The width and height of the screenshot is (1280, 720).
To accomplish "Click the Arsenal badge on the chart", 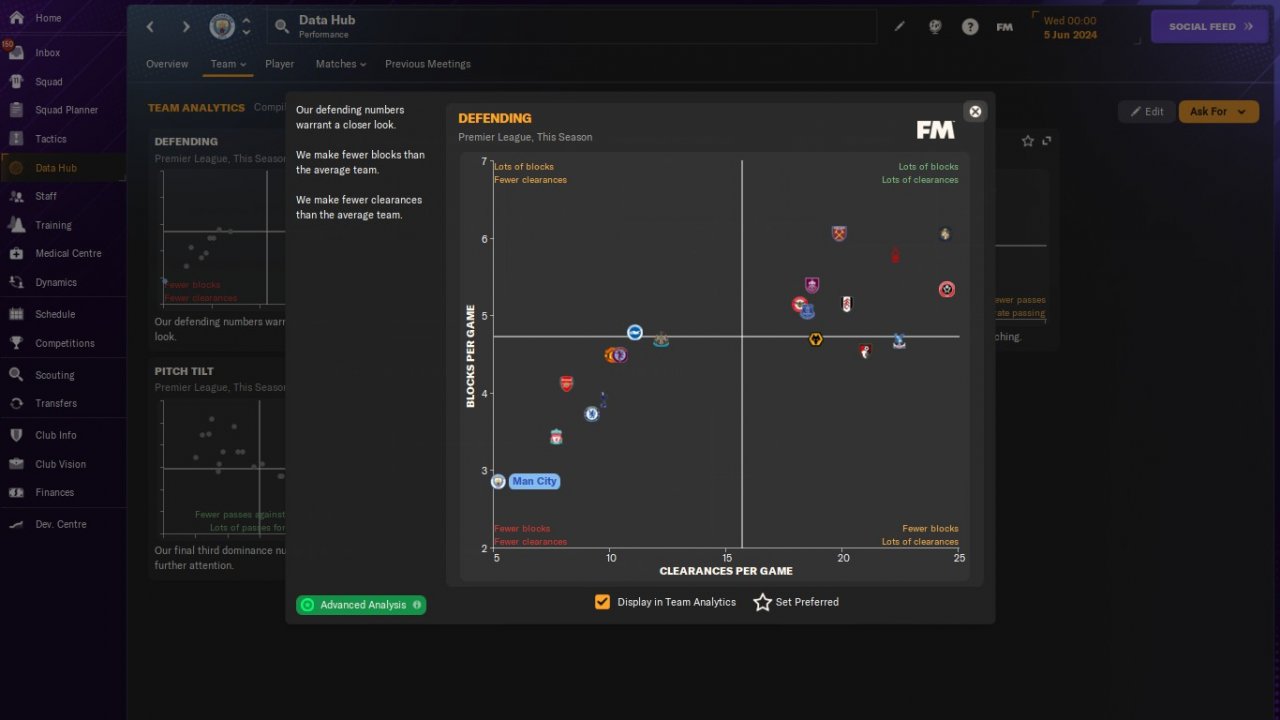I will point(567,383).
